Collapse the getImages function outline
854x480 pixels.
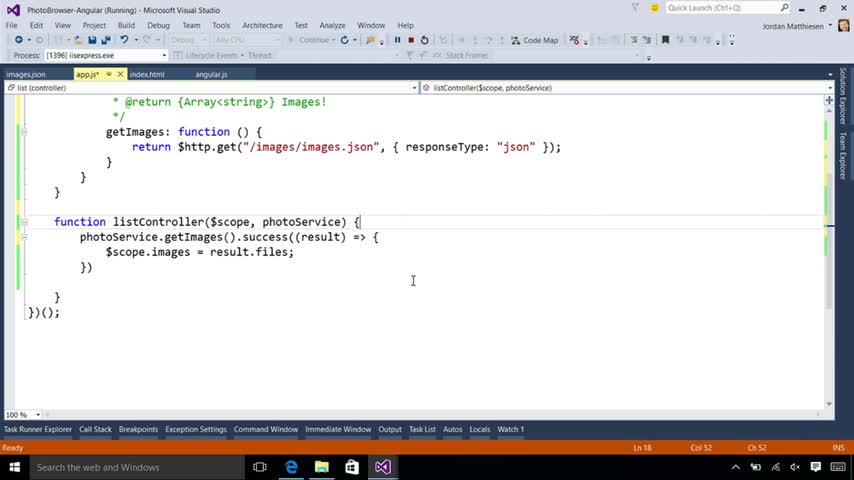(x=24, y=132)
